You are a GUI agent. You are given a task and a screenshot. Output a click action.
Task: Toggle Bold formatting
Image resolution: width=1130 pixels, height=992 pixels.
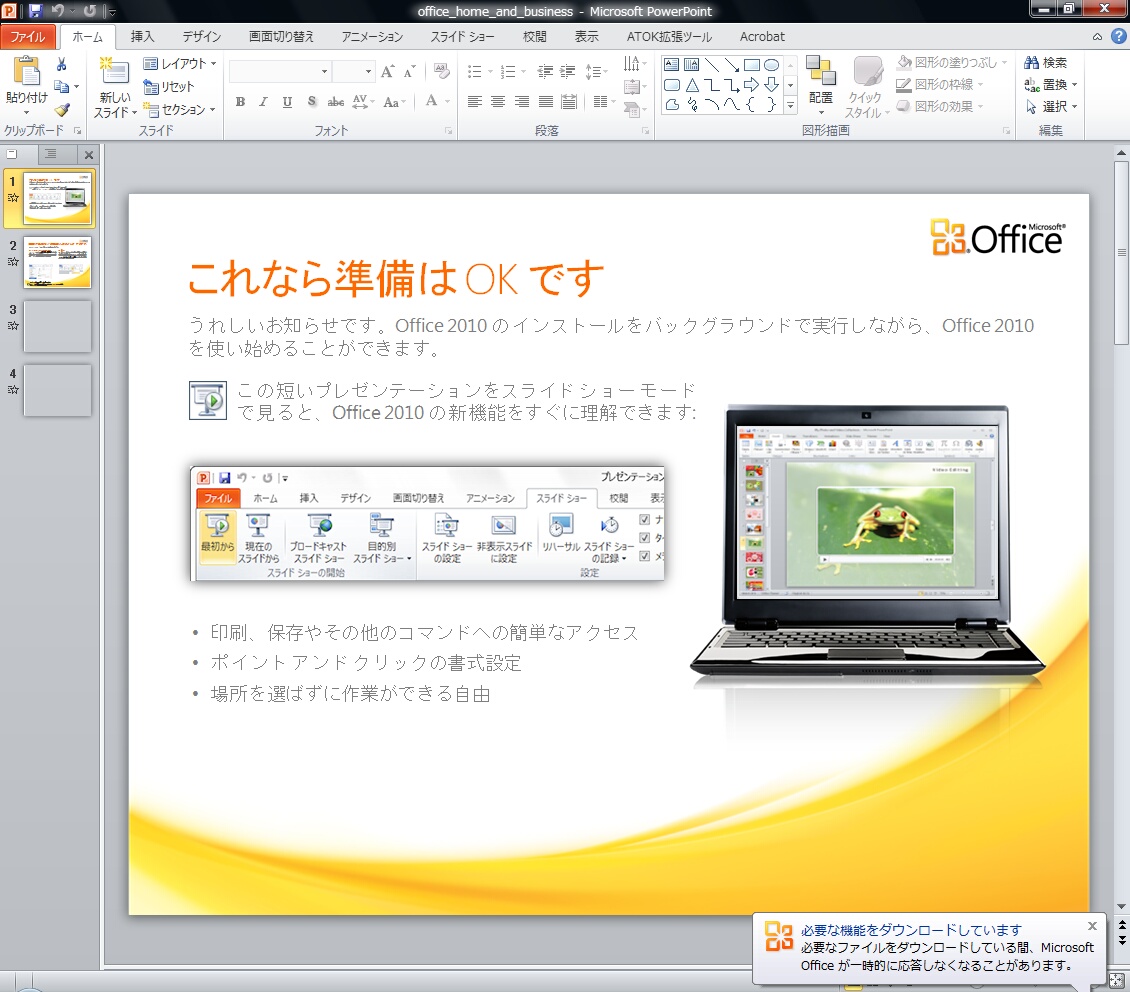pos(240,102)
